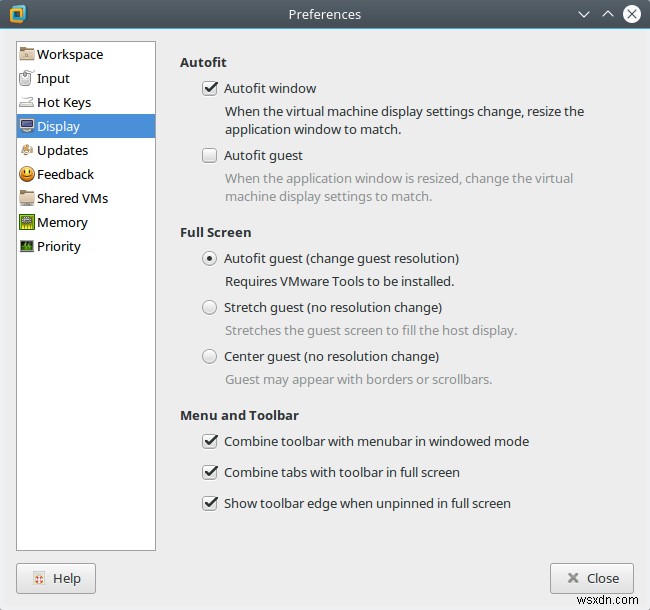Click 'Guest may appear with borders or scrollbars.'
Viewport: 650px width, 610px height.
(359, 380)
